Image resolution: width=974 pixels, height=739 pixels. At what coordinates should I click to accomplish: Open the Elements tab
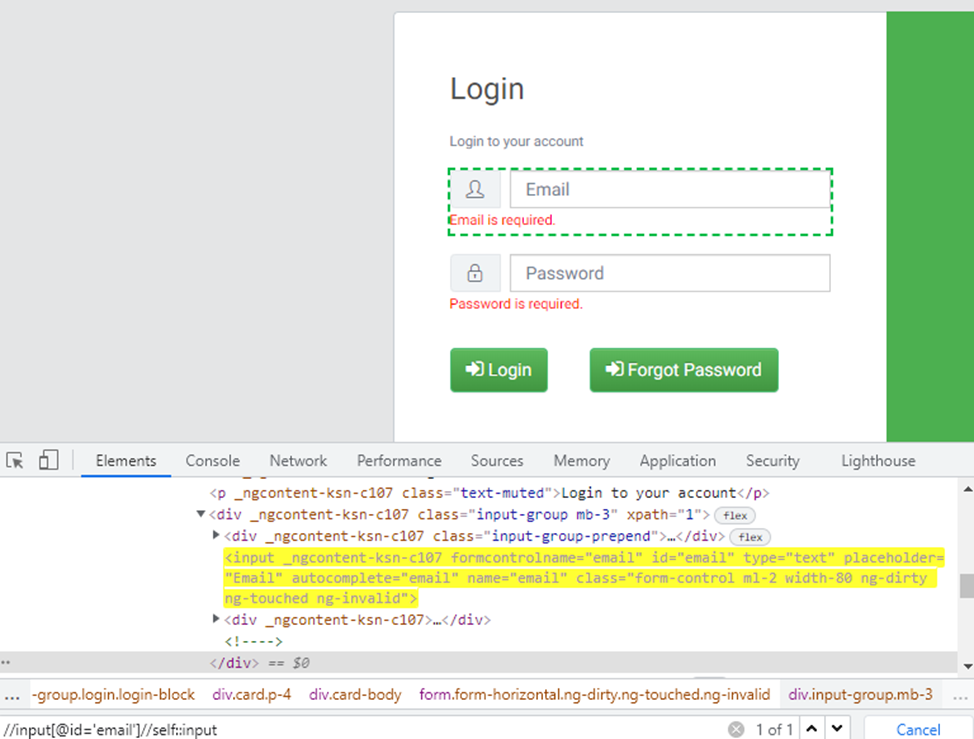tap(126, 461)
